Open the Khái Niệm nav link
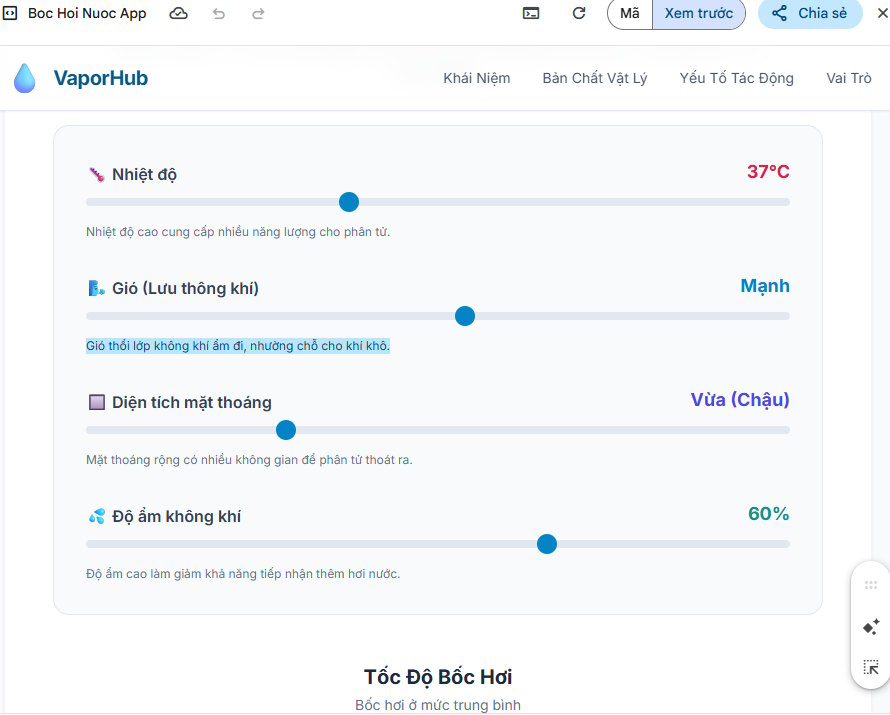Viewport: 890px width, 715px height. 476,78
